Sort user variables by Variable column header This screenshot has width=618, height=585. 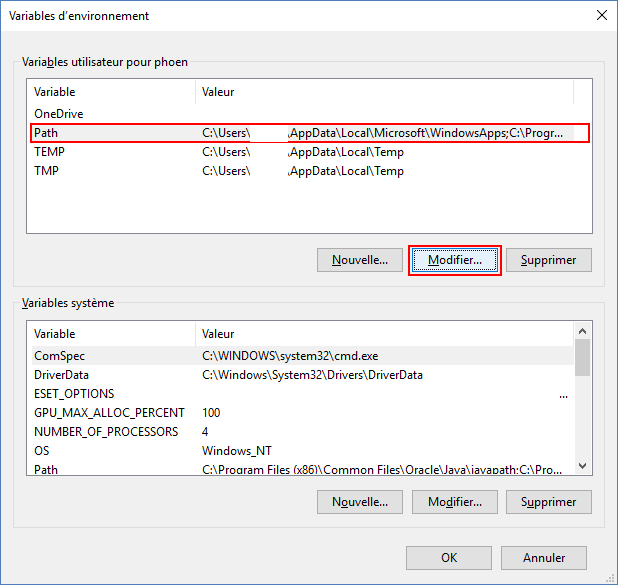[110, 92]
